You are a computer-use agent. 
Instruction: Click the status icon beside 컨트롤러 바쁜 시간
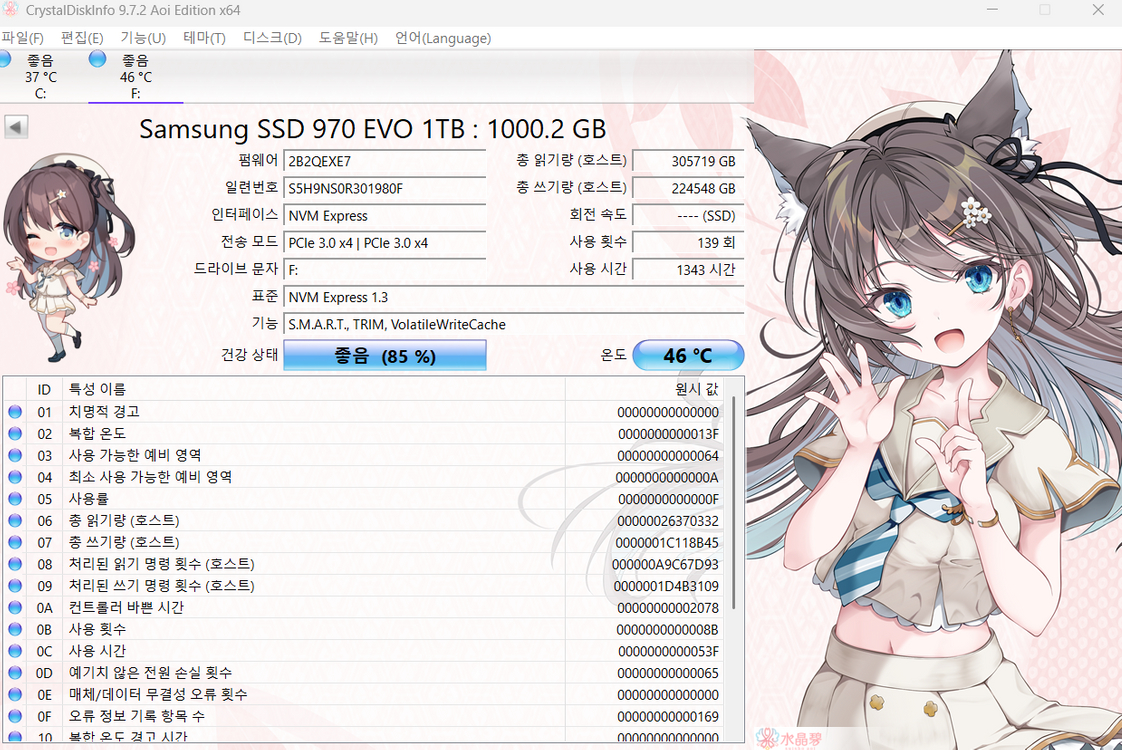tap(13, 607)
